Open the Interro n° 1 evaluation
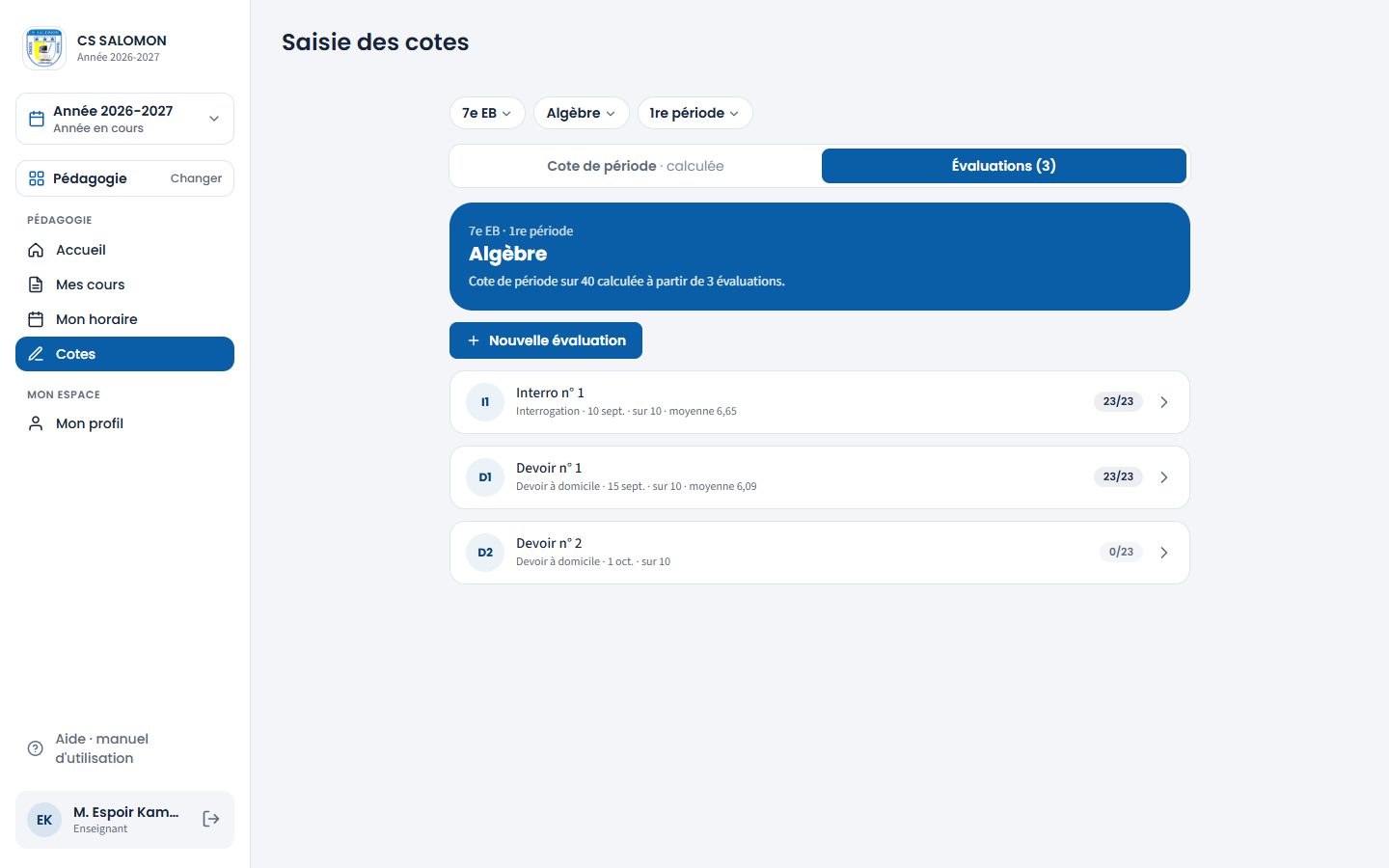Viewport: 1389px width, 868px height. pyautogui.click(x=820, y=402)
